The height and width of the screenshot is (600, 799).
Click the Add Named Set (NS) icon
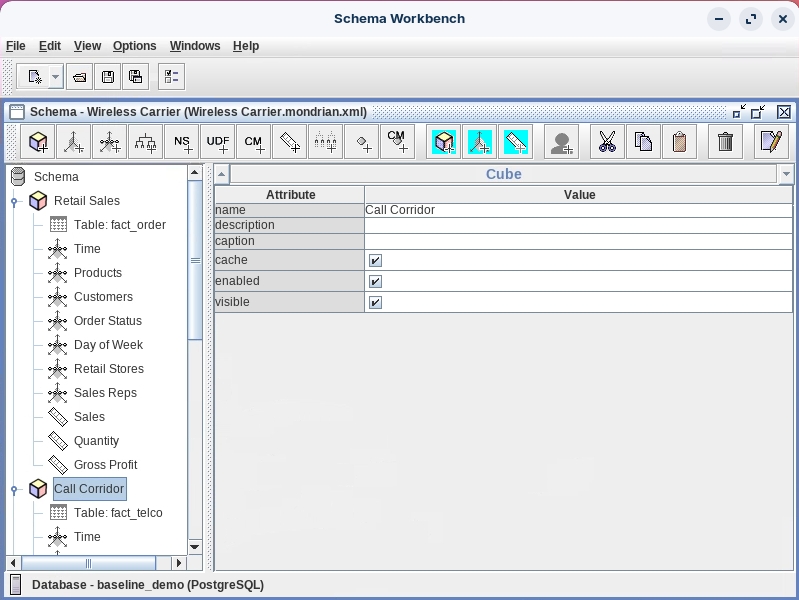pos(182,142)
